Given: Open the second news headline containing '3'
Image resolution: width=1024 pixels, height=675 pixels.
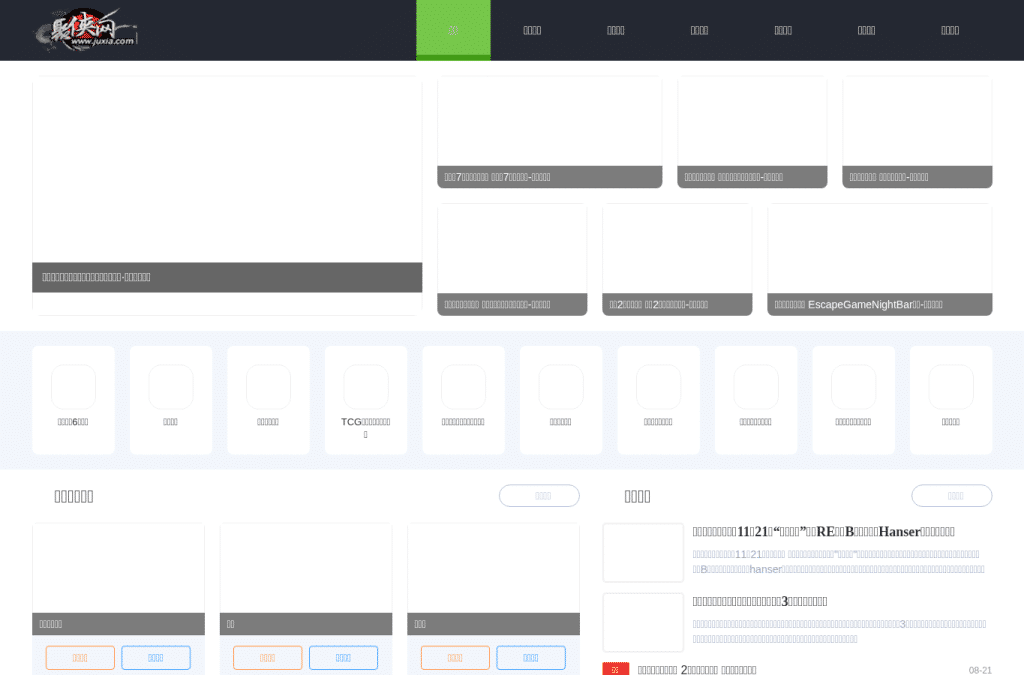Looking at the screenshot, I should point(760,601).
